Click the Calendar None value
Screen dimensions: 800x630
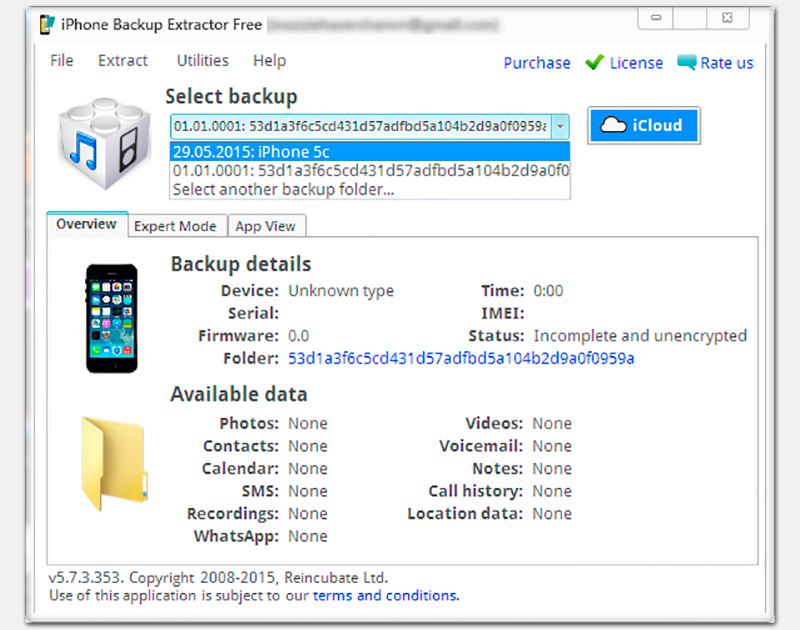pyautogui.click(x=308, y=468)
